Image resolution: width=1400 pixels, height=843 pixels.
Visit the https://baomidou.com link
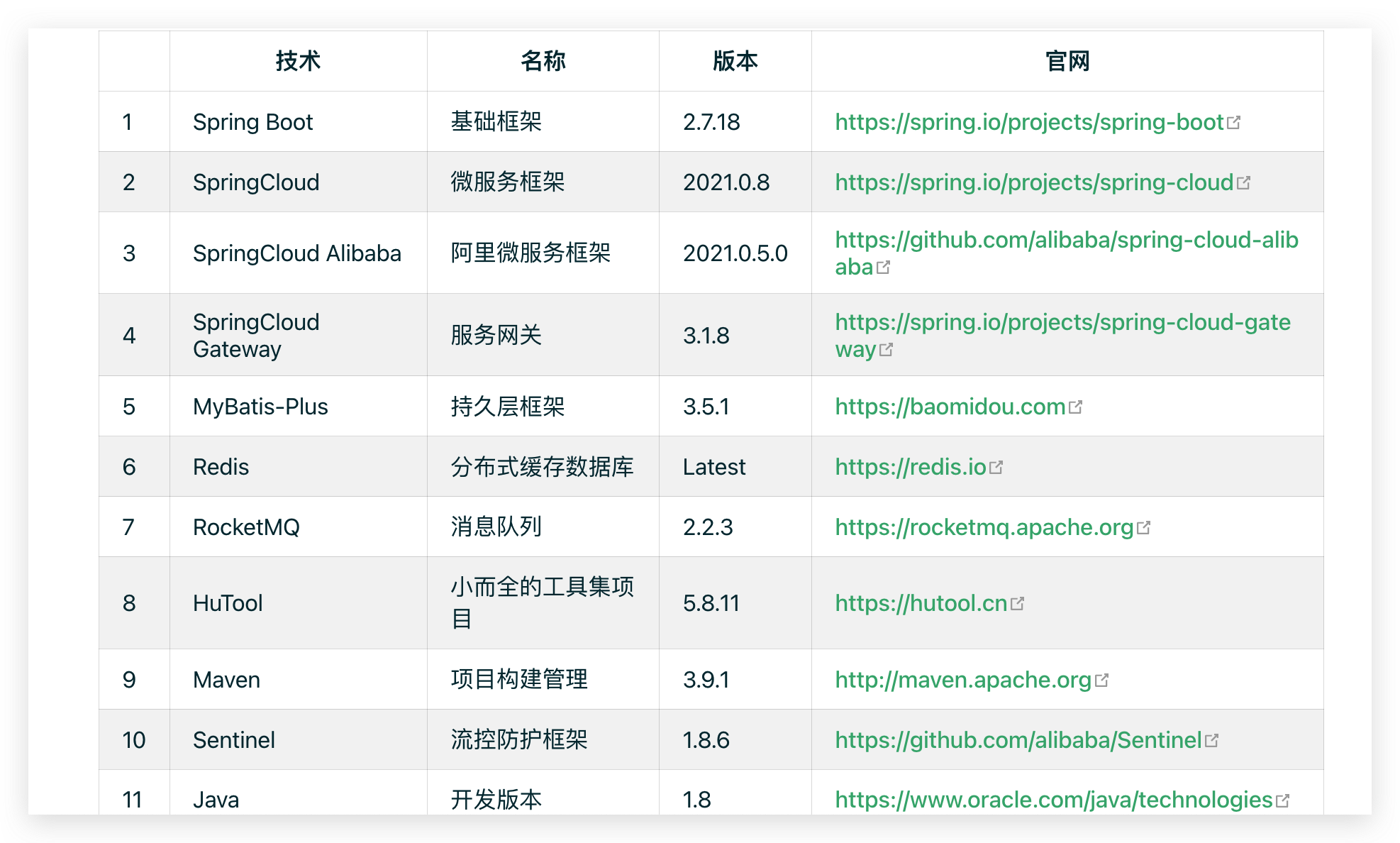point(950,407)
